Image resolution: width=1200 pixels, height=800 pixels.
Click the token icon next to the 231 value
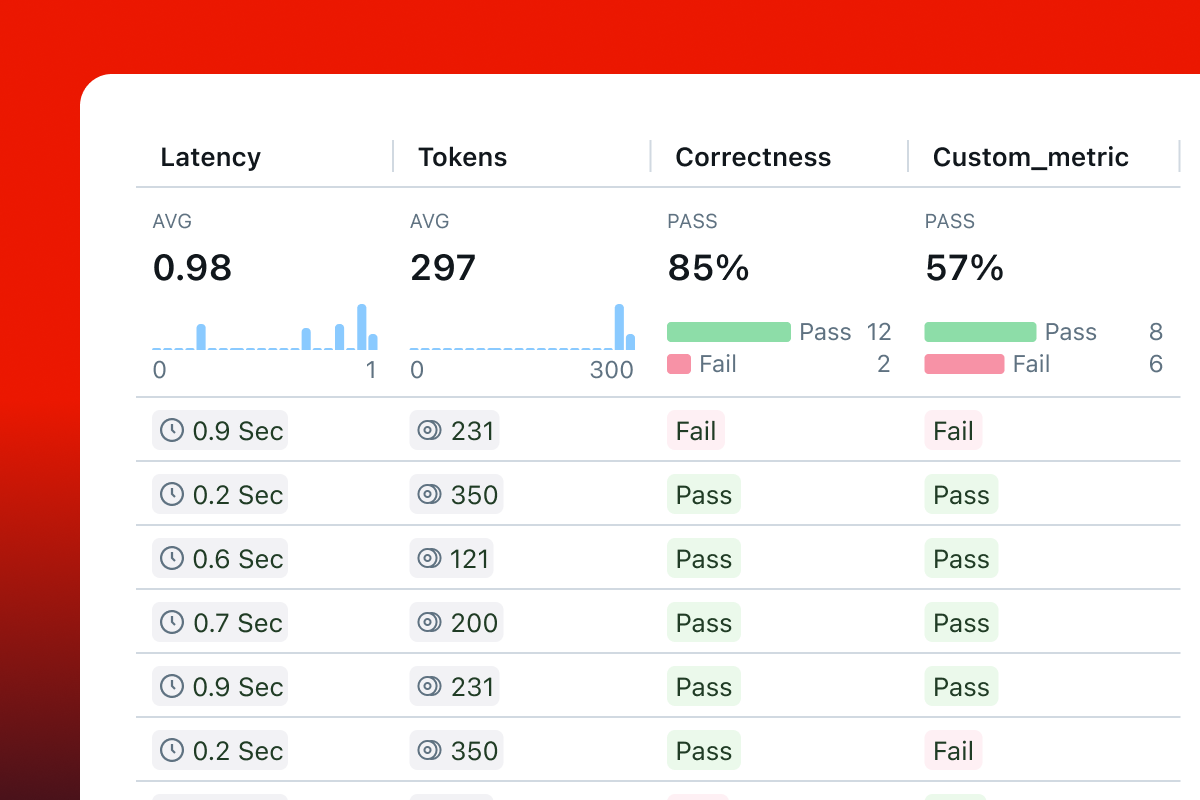pyautogui.click(x=427, y=430)
